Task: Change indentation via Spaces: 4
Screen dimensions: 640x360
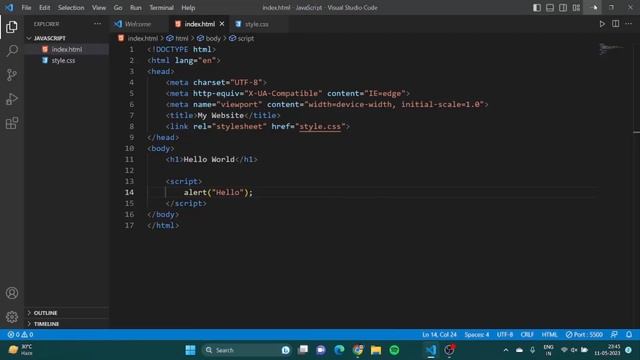Action: (x=477, y=335)
